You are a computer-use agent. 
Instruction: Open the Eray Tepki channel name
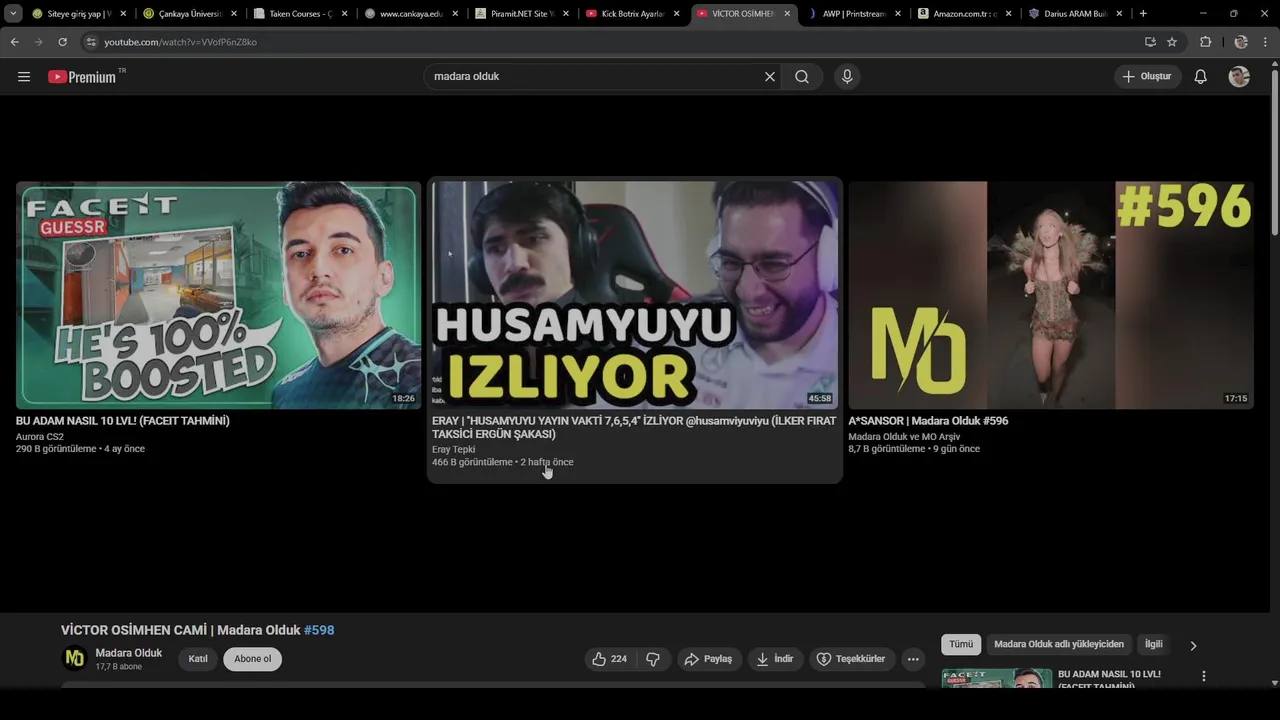454,450
